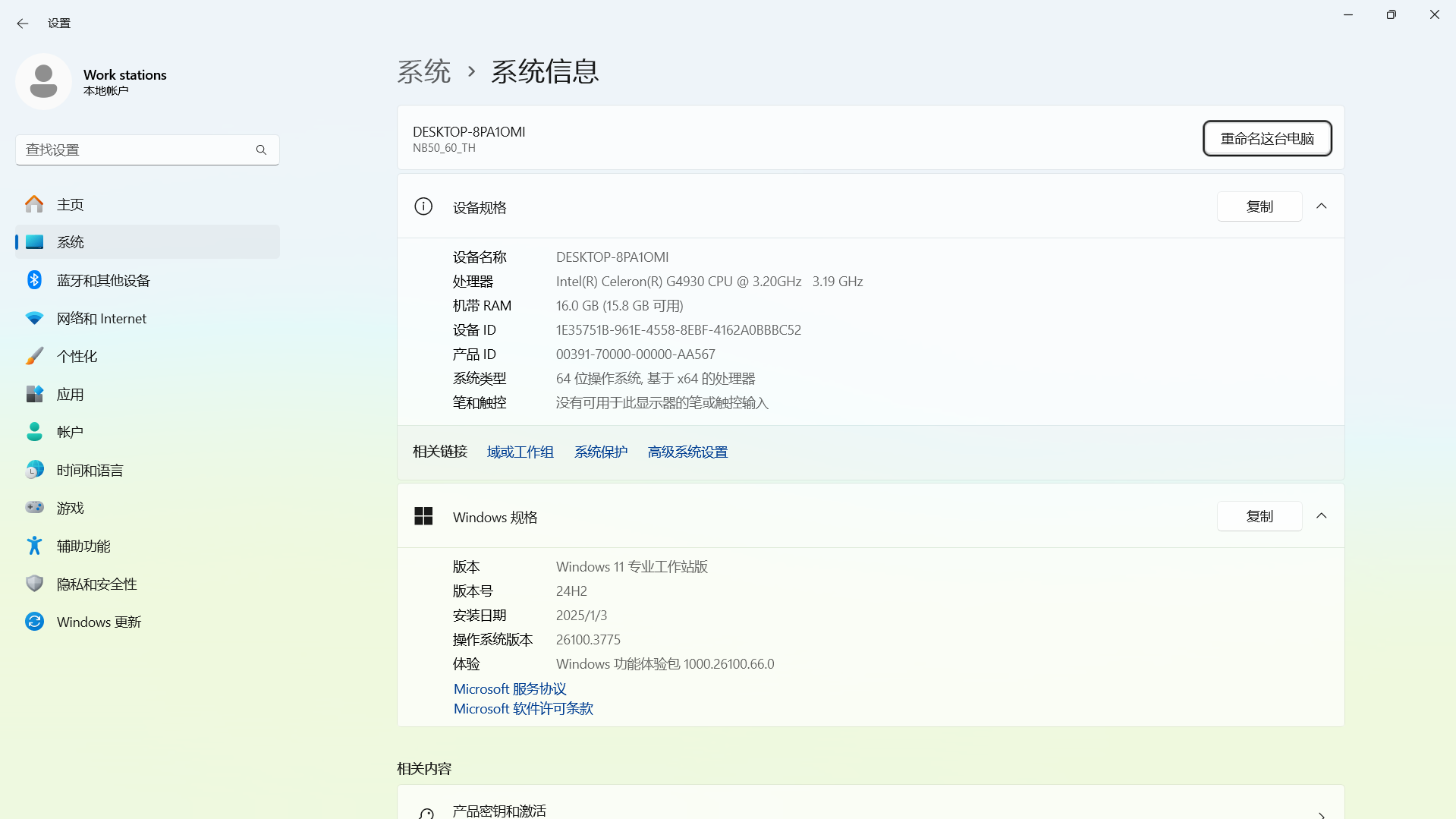
Task: Click the search magnifier icon
Action: tap(261, 150)
